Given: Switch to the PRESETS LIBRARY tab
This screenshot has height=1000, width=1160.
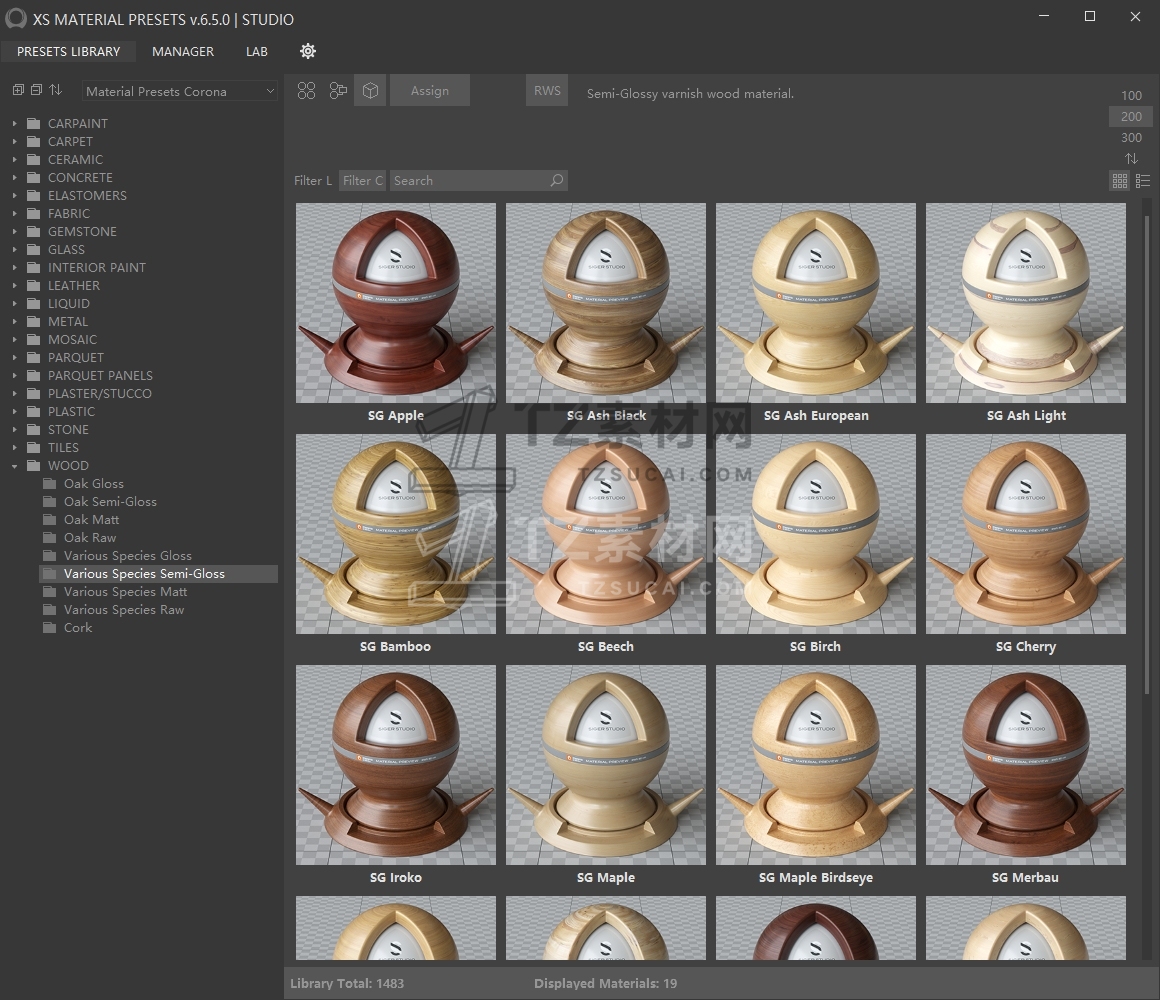Looking at the screenshot, I should 68,52.
